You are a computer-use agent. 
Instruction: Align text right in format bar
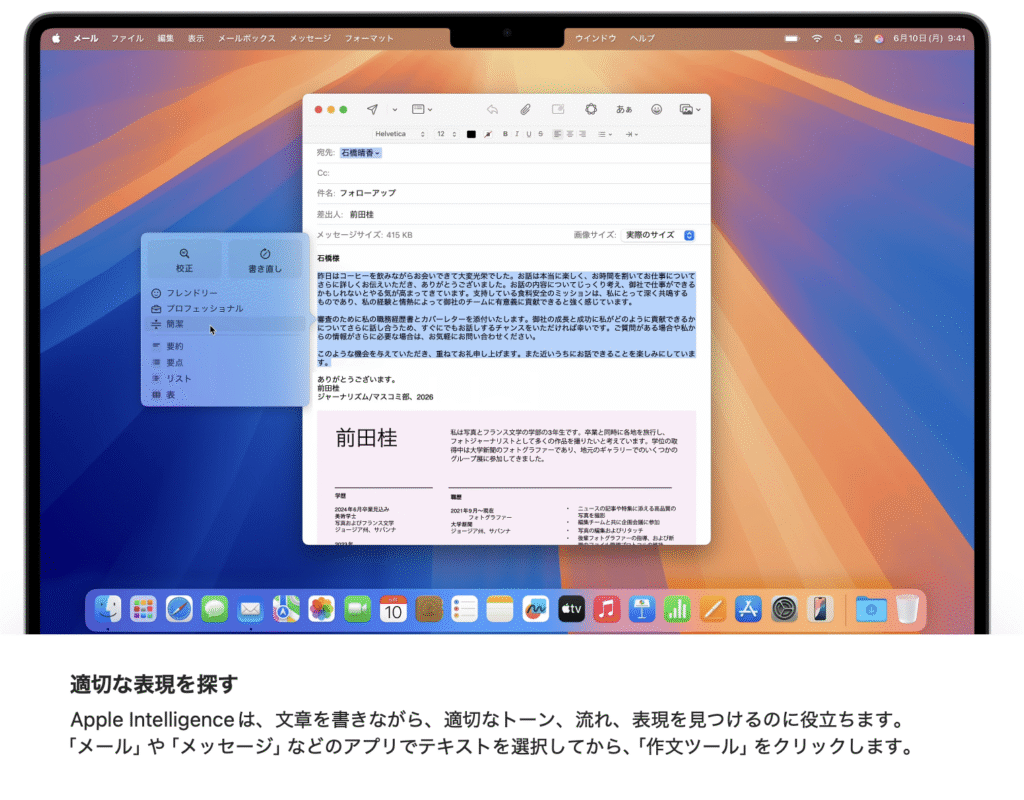[582, 134]
